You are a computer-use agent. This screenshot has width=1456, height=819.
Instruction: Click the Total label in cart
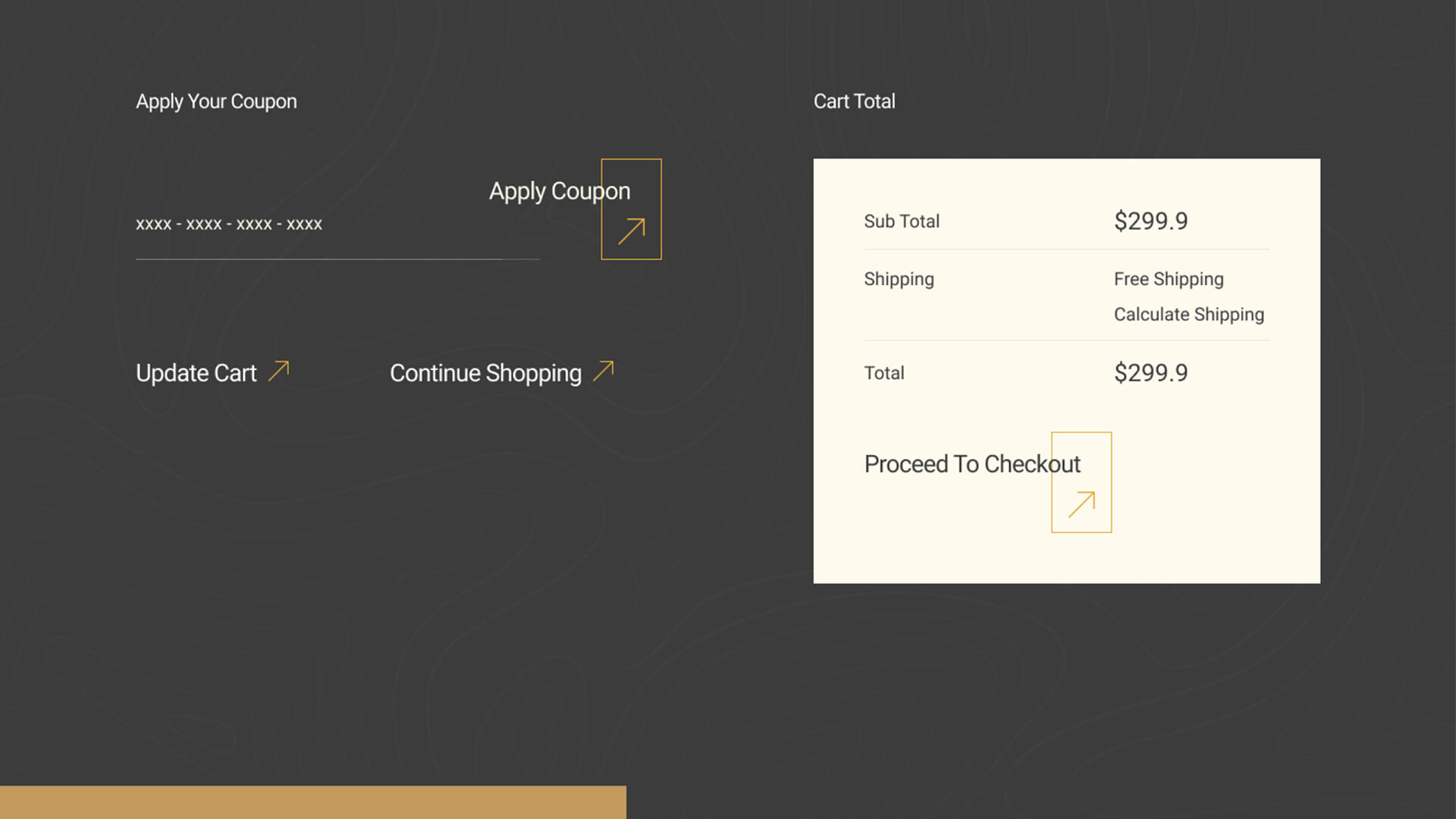click(884, 373)
